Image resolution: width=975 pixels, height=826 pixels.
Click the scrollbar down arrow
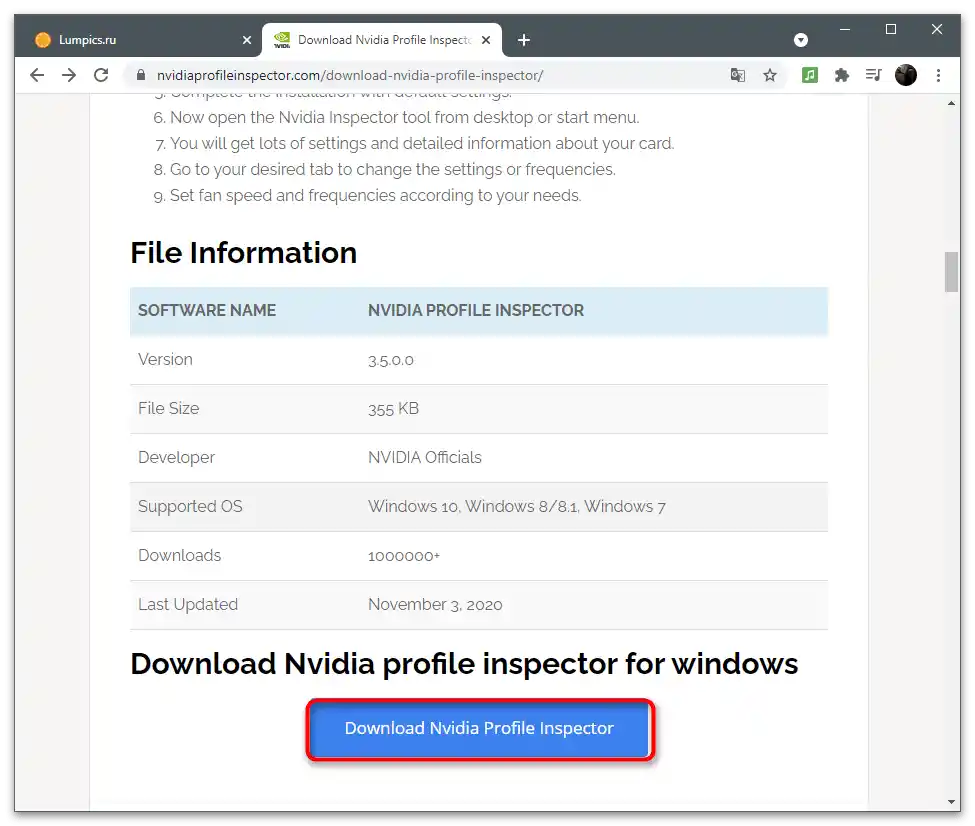click(x=951, y=802)
